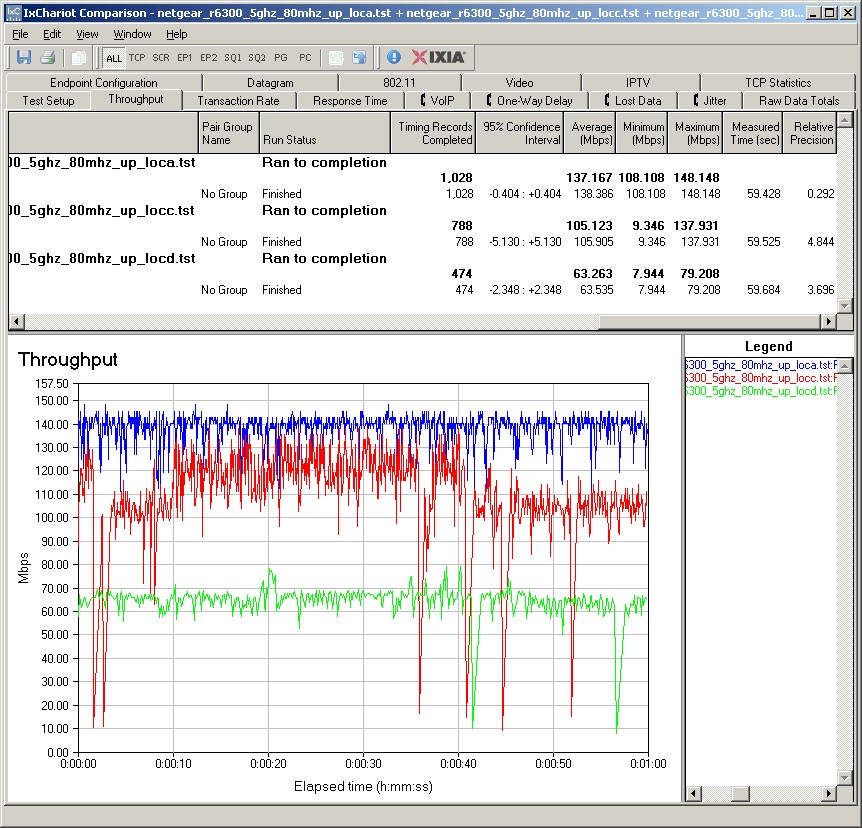Switch to the VoIP tab
The image size is (862, 828).
[x=438, y=101]
